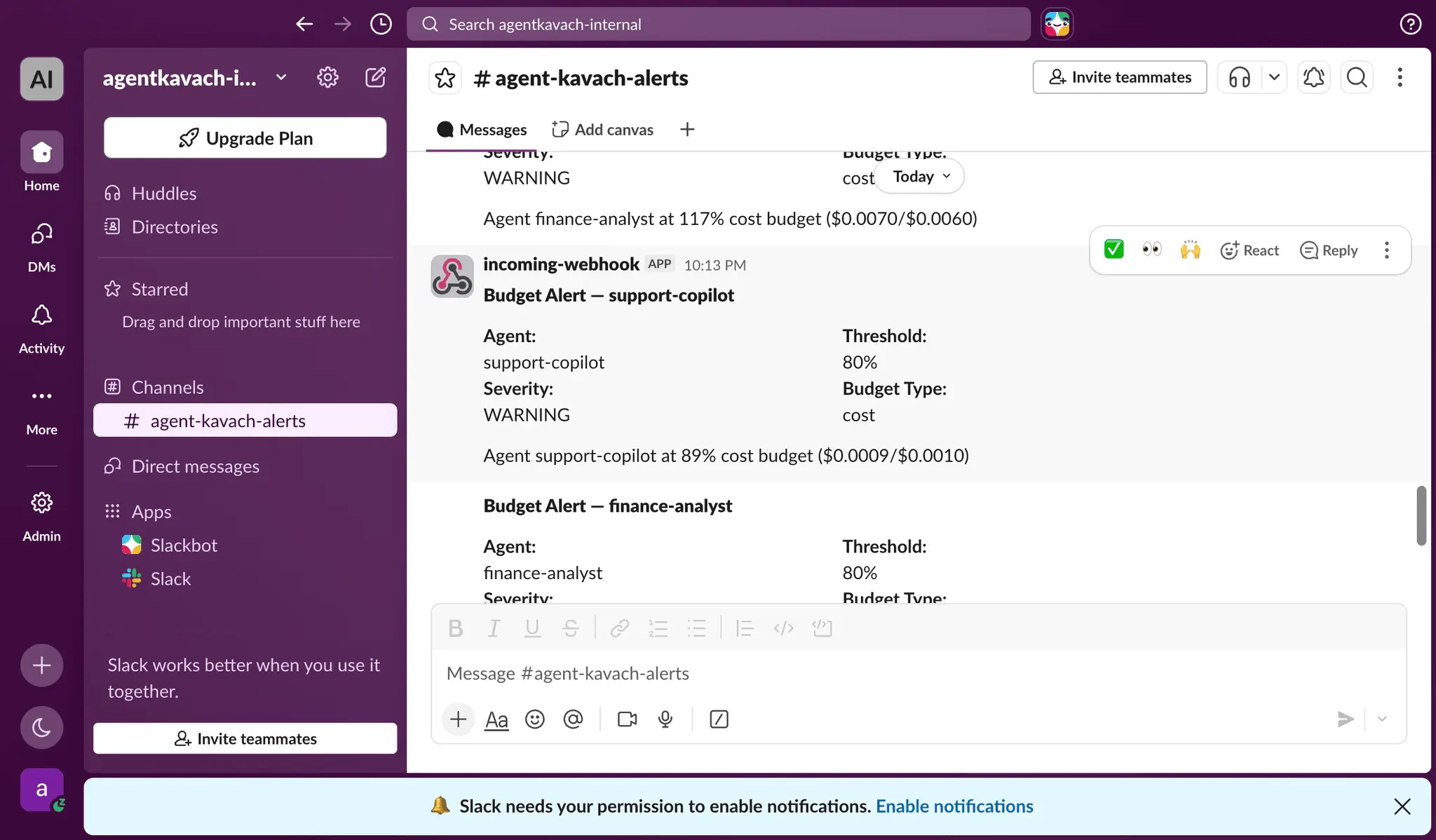Screen dimensions: 1436x840
Task: Toggle bulleted list formatting
Action: pos(696,628)
